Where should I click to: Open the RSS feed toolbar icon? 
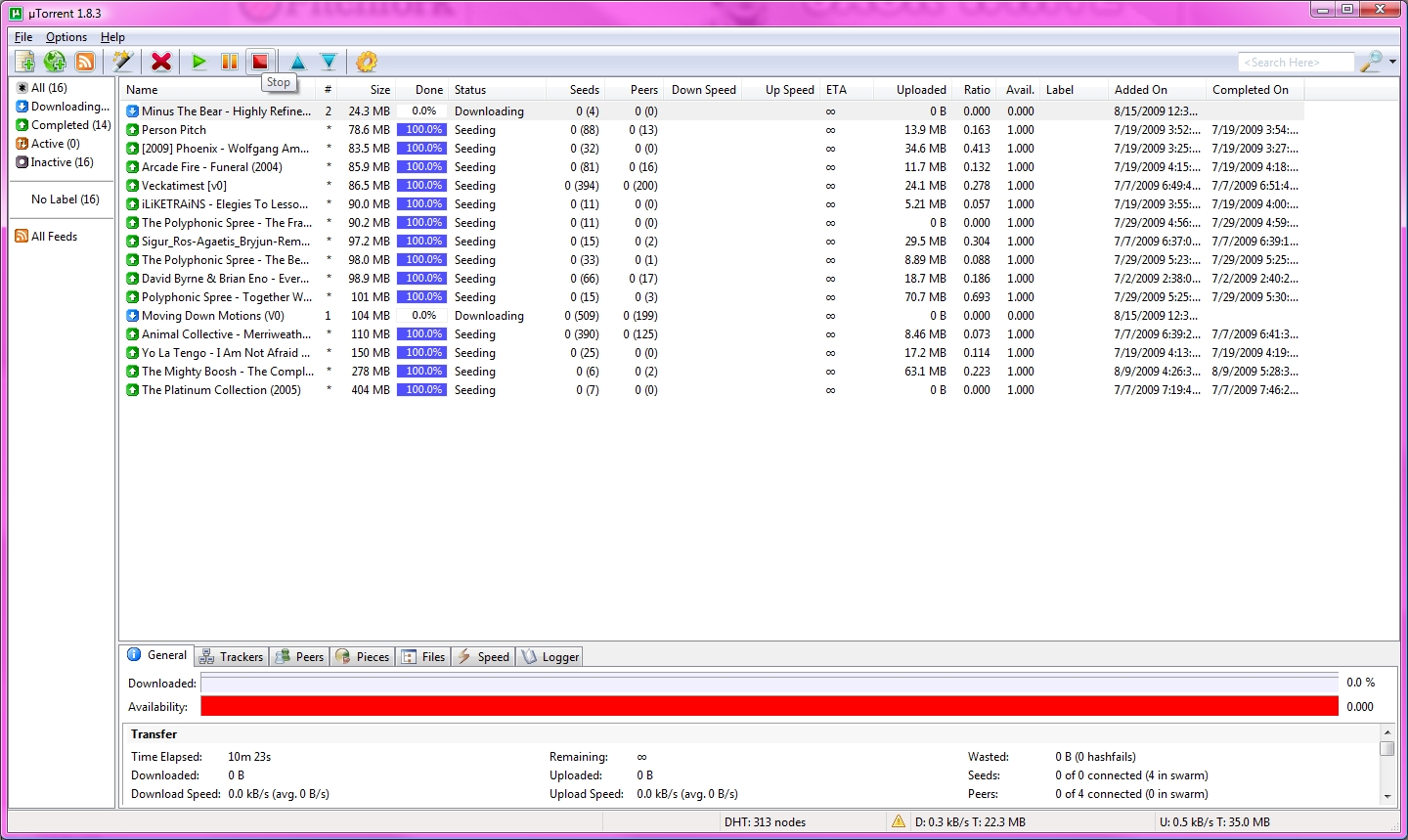pos(86,62)
